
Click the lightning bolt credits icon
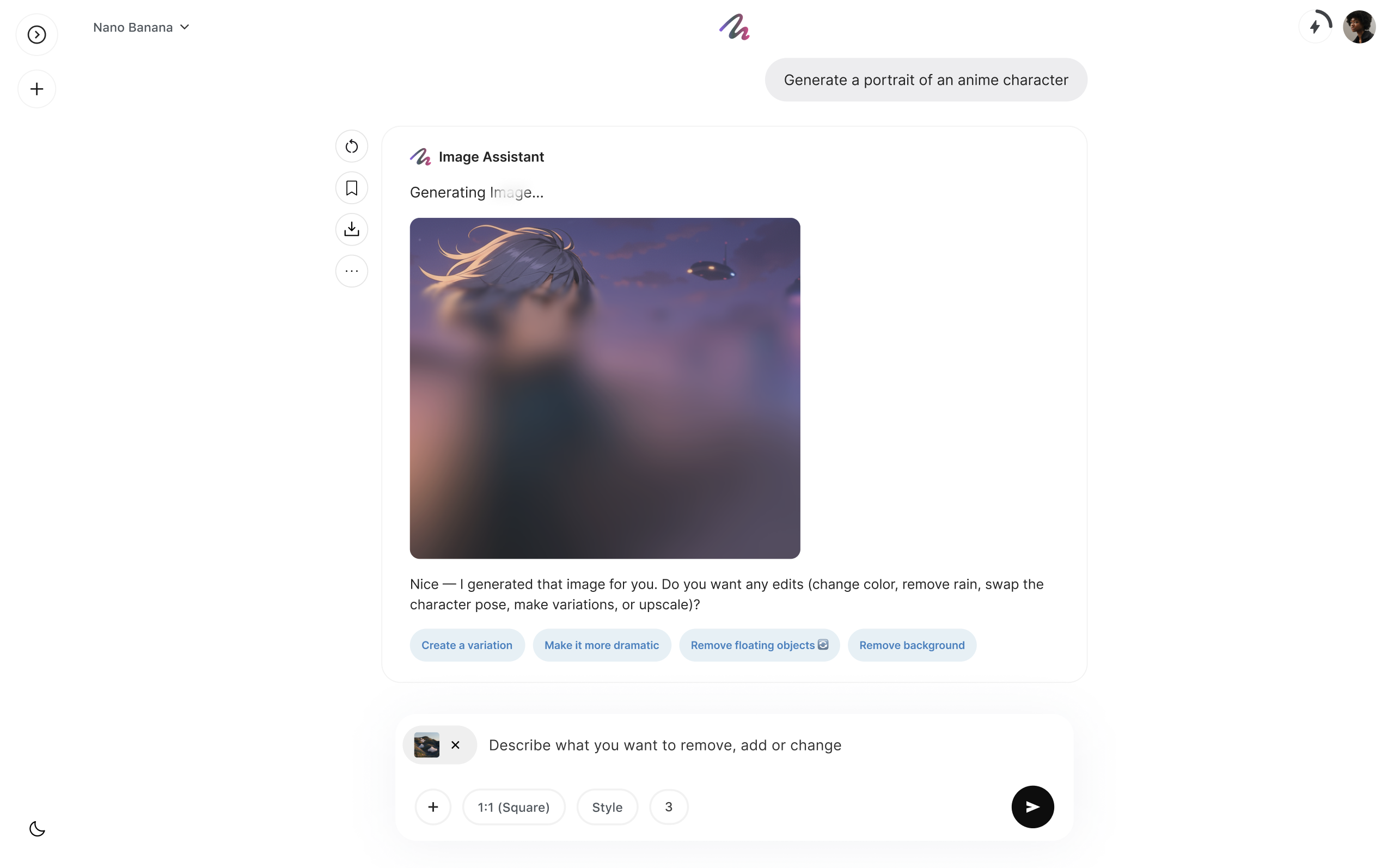click(1316, 26)
